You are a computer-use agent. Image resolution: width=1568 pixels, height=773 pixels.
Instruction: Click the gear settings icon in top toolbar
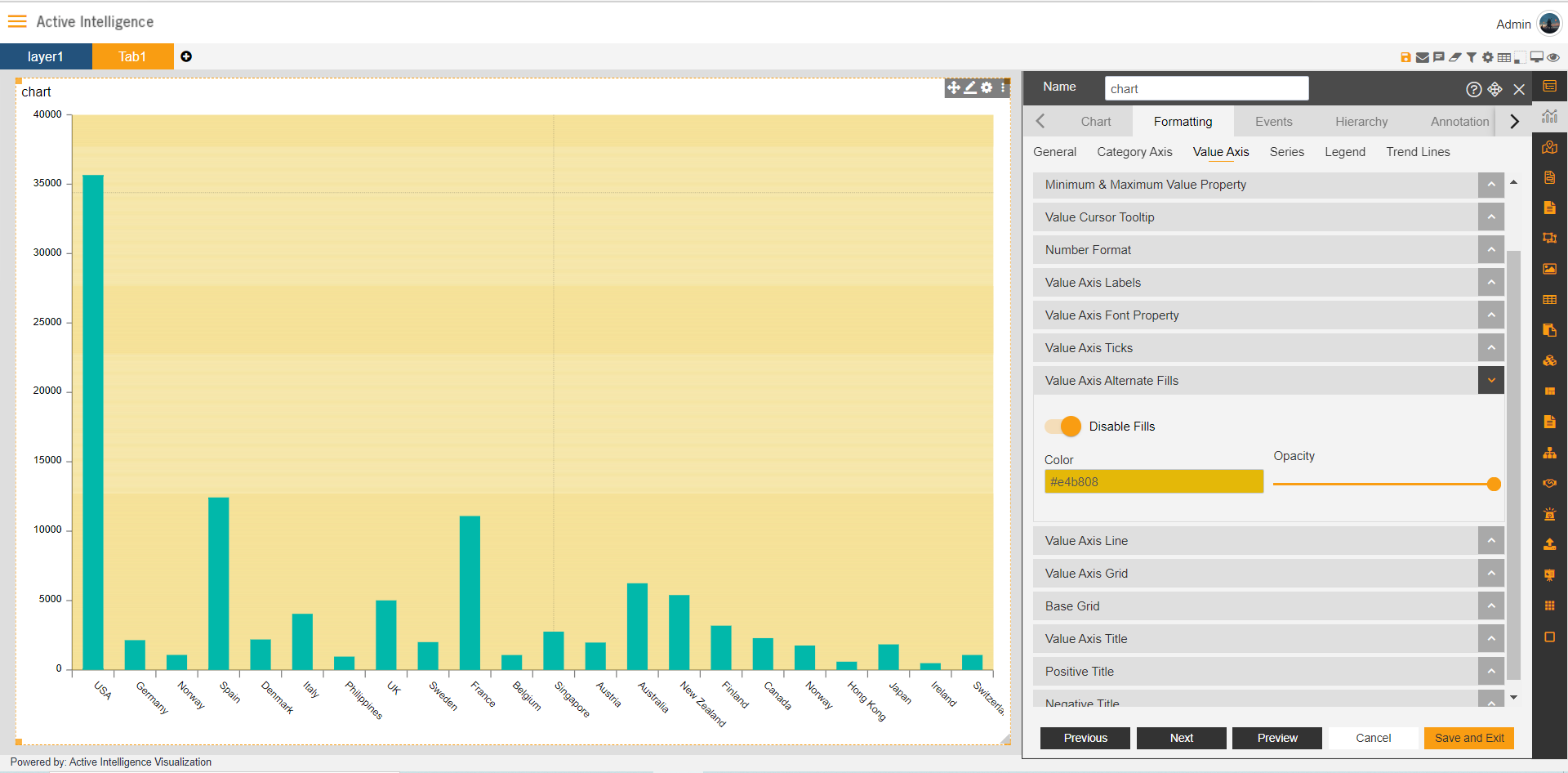click(1488, 57)
